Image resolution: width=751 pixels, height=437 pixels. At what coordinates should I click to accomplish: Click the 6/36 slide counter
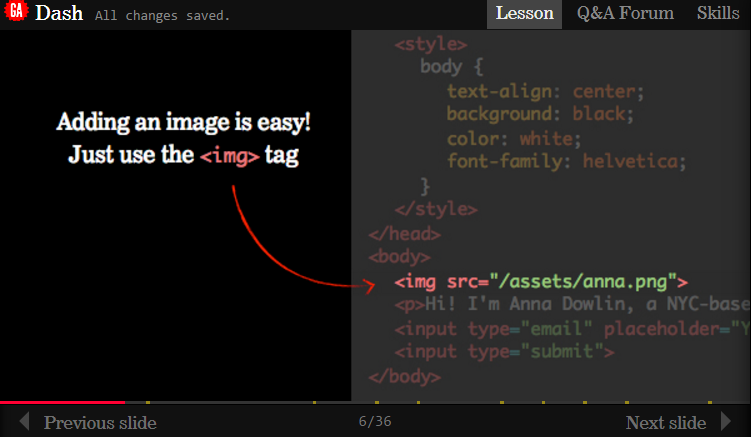click(x=375, y=421)
